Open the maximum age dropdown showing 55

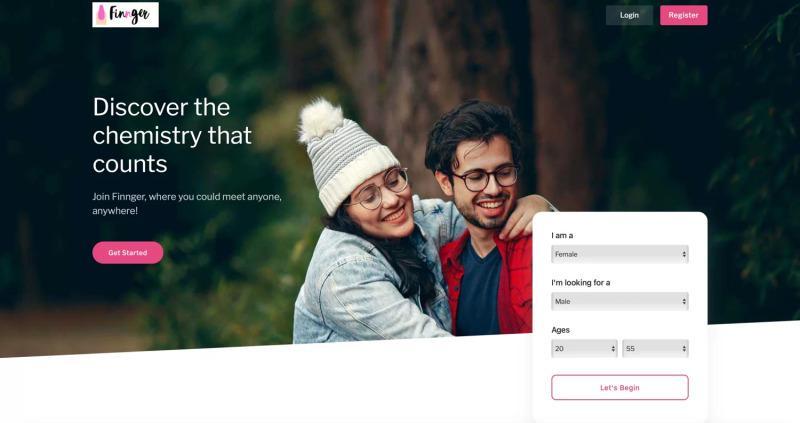click(x=656, y=349)
